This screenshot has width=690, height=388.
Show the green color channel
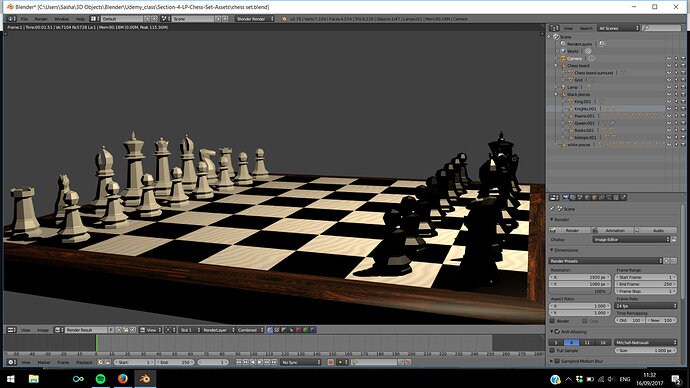pos(305,330)
